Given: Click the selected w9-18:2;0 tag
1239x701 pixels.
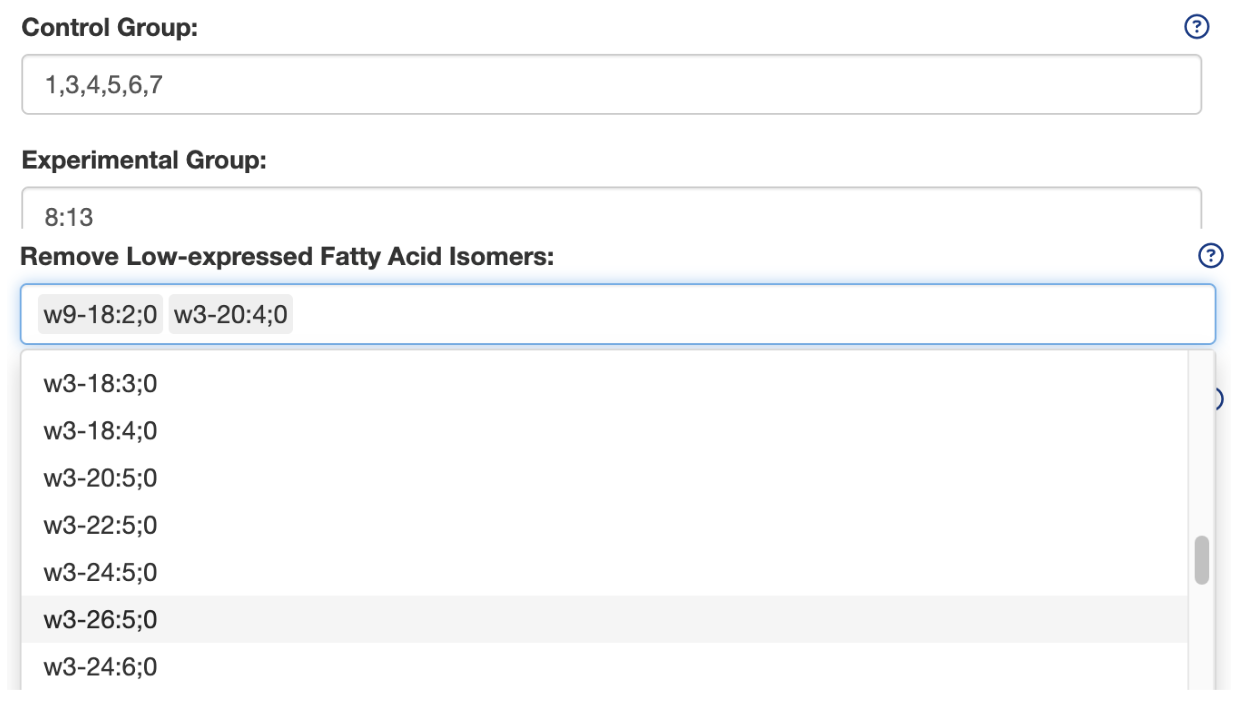Looking at the screenshot, I should (100, 316).
